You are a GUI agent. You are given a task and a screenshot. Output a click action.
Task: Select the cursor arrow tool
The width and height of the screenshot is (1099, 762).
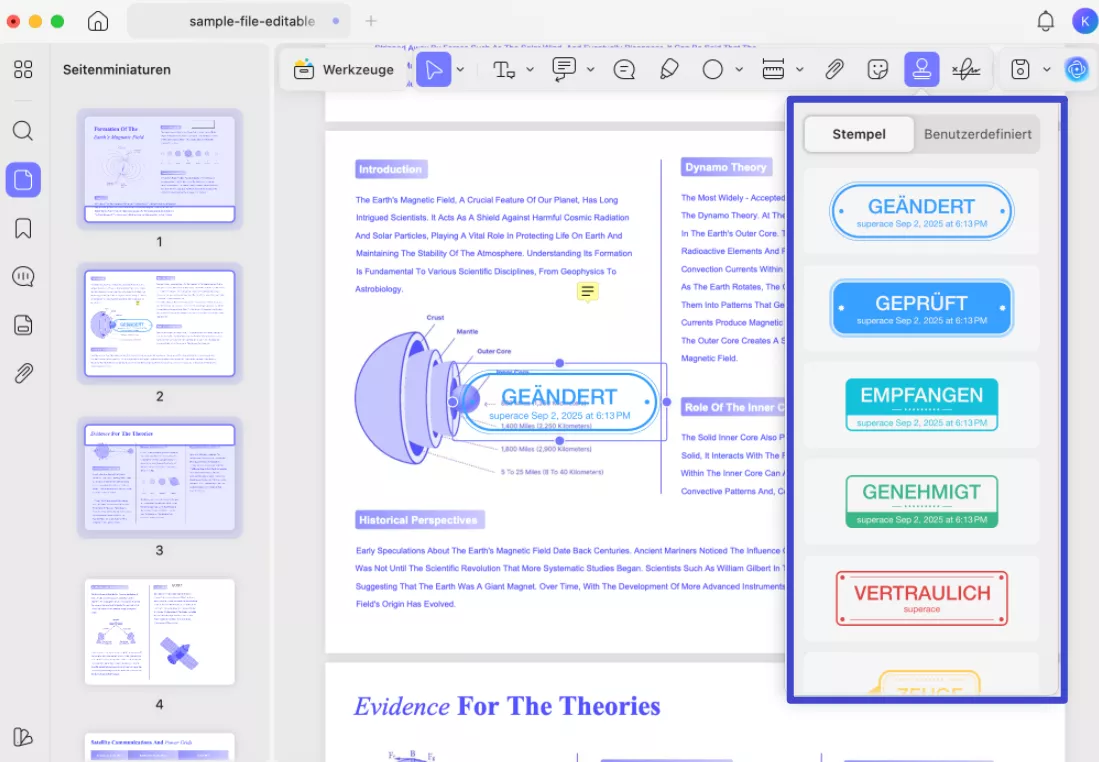pos(433,69)
